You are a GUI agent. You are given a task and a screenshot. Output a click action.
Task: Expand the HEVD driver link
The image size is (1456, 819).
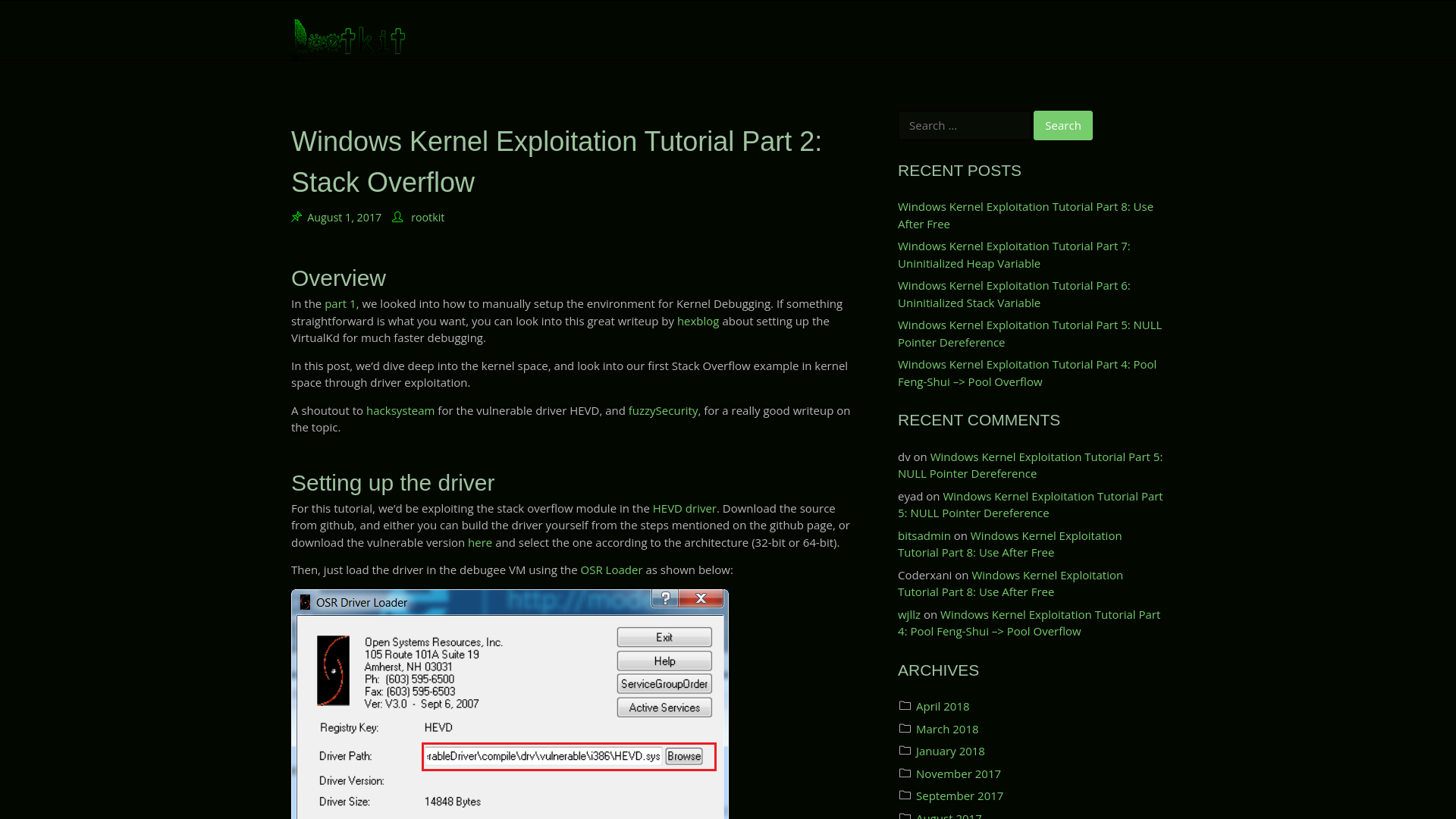pos(684,507)
